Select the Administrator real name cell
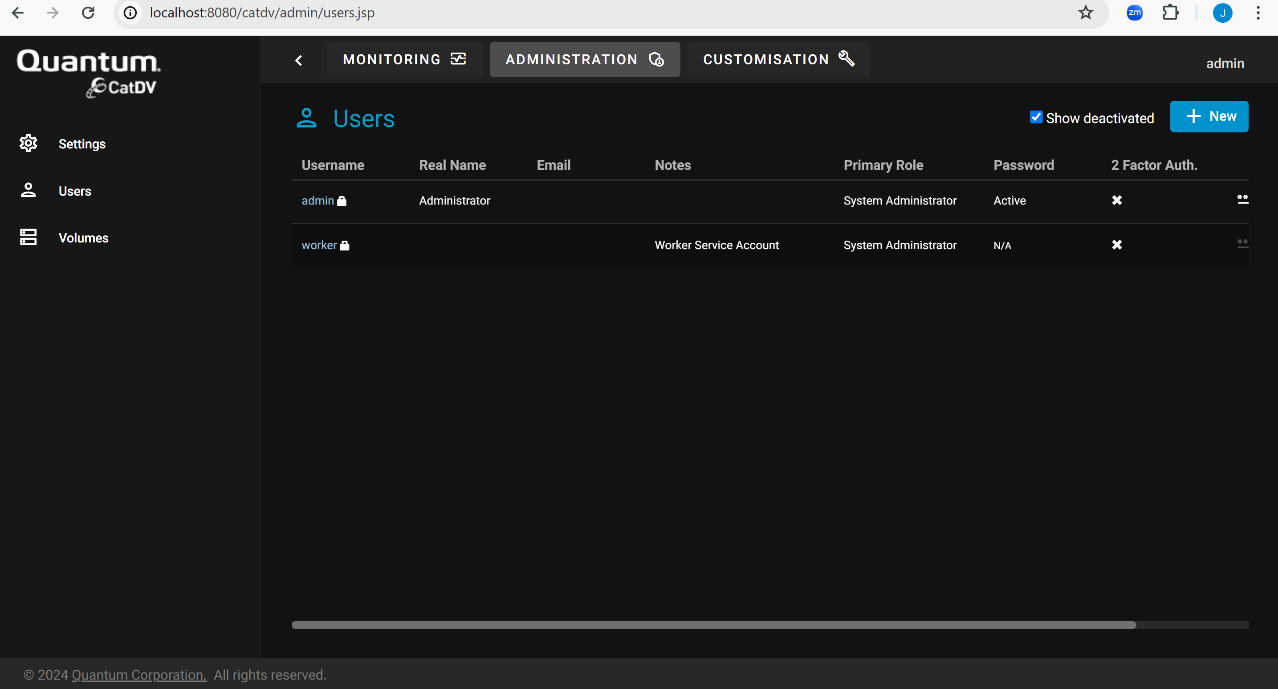 455,201
